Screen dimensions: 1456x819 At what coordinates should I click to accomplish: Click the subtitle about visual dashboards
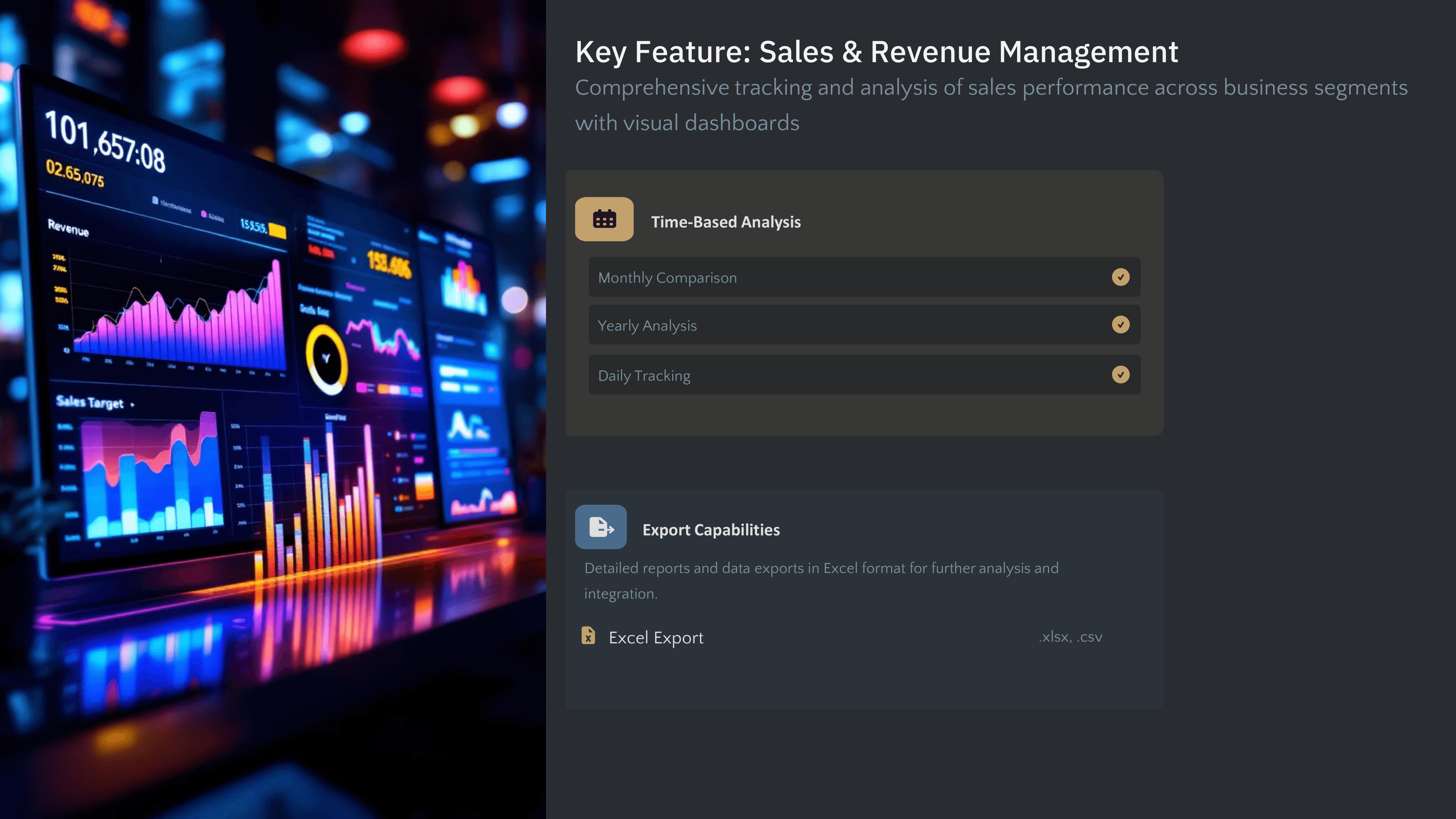coord(990,105)
